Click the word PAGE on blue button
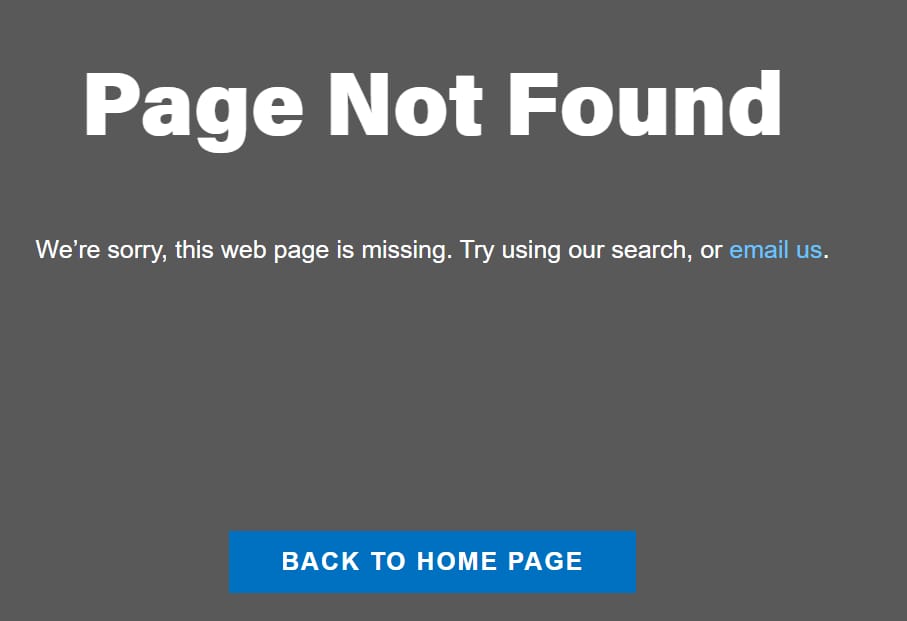907x621 pixels. (x=545, y=561)
